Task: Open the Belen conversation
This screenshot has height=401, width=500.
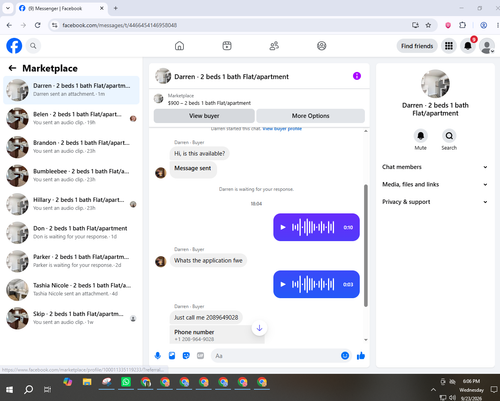Action: coord(71,118)
